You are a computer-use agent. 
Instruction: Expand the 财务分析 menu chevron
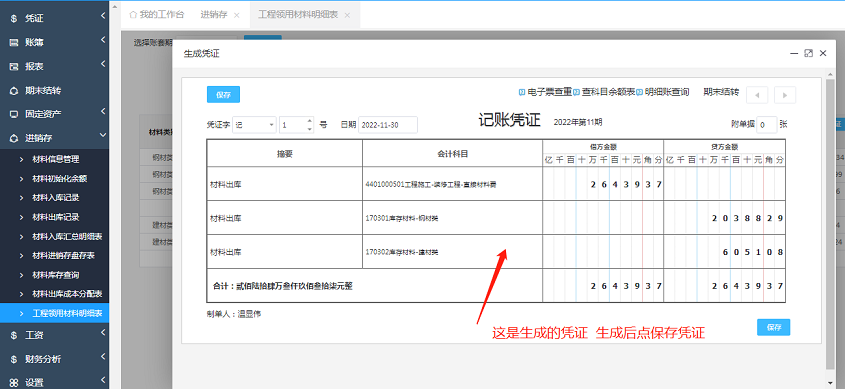coord(102,357)
